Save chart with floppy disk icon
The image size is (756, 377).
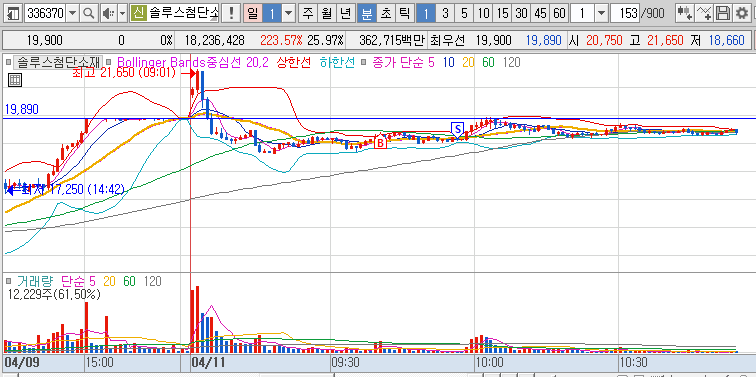point(722,13)
